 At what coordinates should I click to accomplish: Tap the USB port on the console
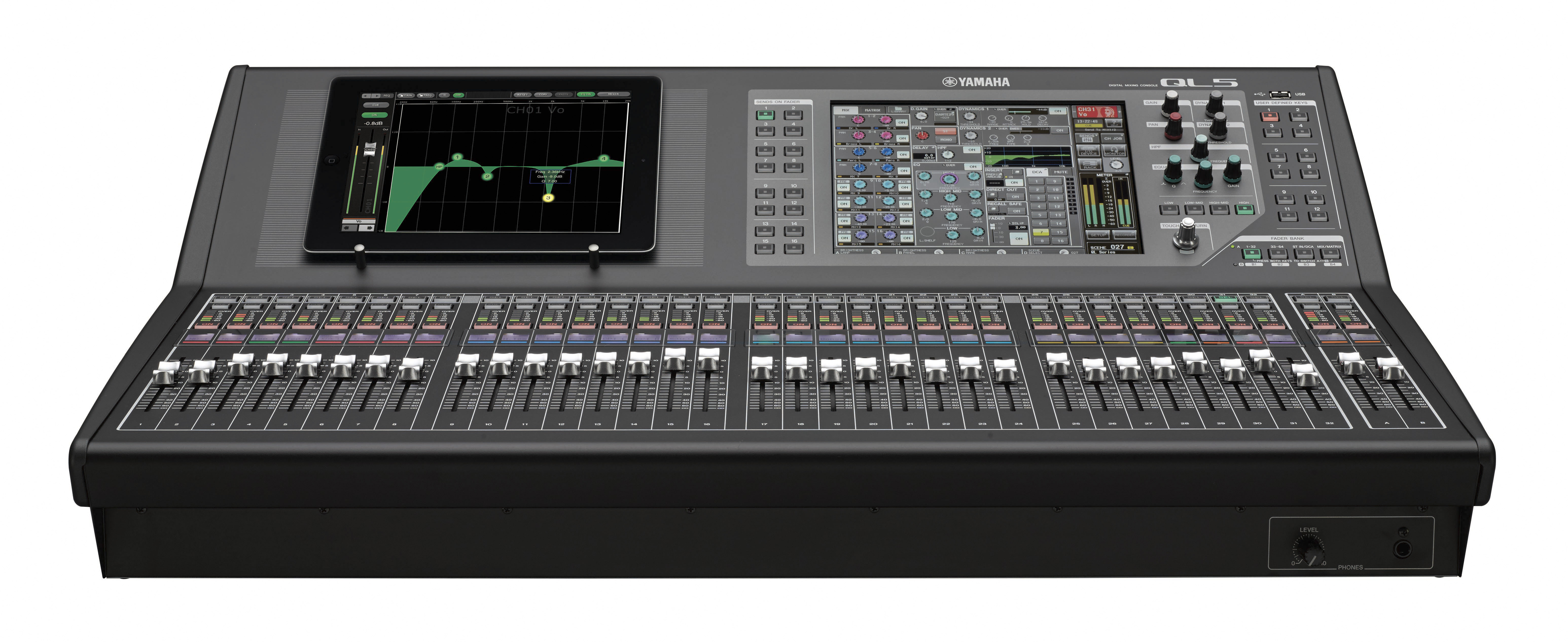click(1280, 95)
